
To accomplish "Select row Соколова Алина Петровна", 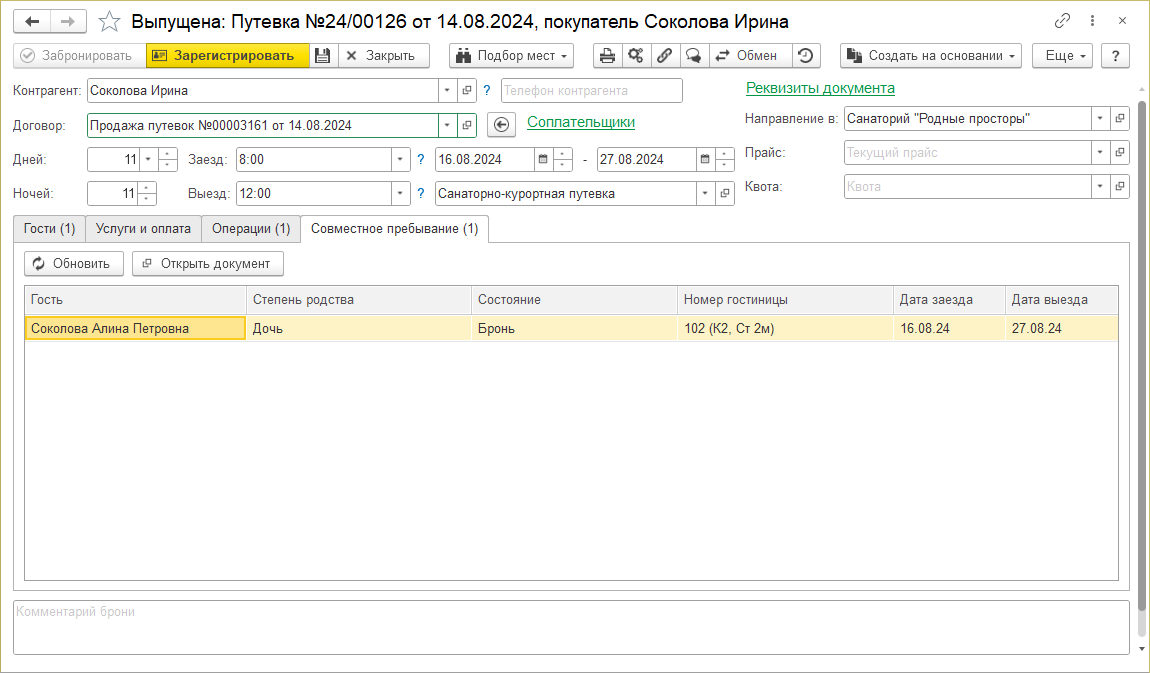I will pyautogui.click(x=571, y=328).
